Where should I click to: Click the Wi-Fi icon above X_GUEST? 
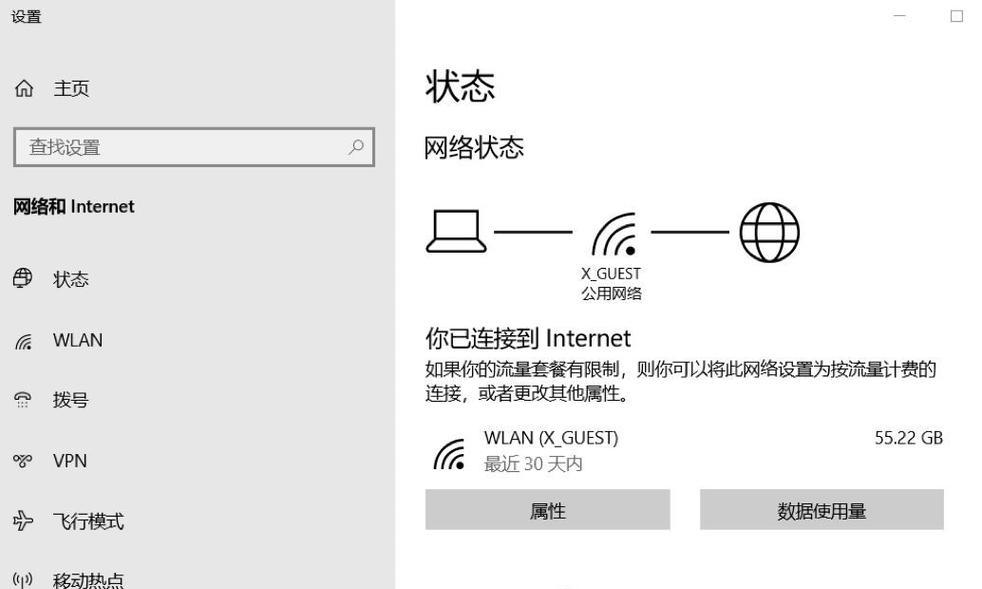pos(614,234)
